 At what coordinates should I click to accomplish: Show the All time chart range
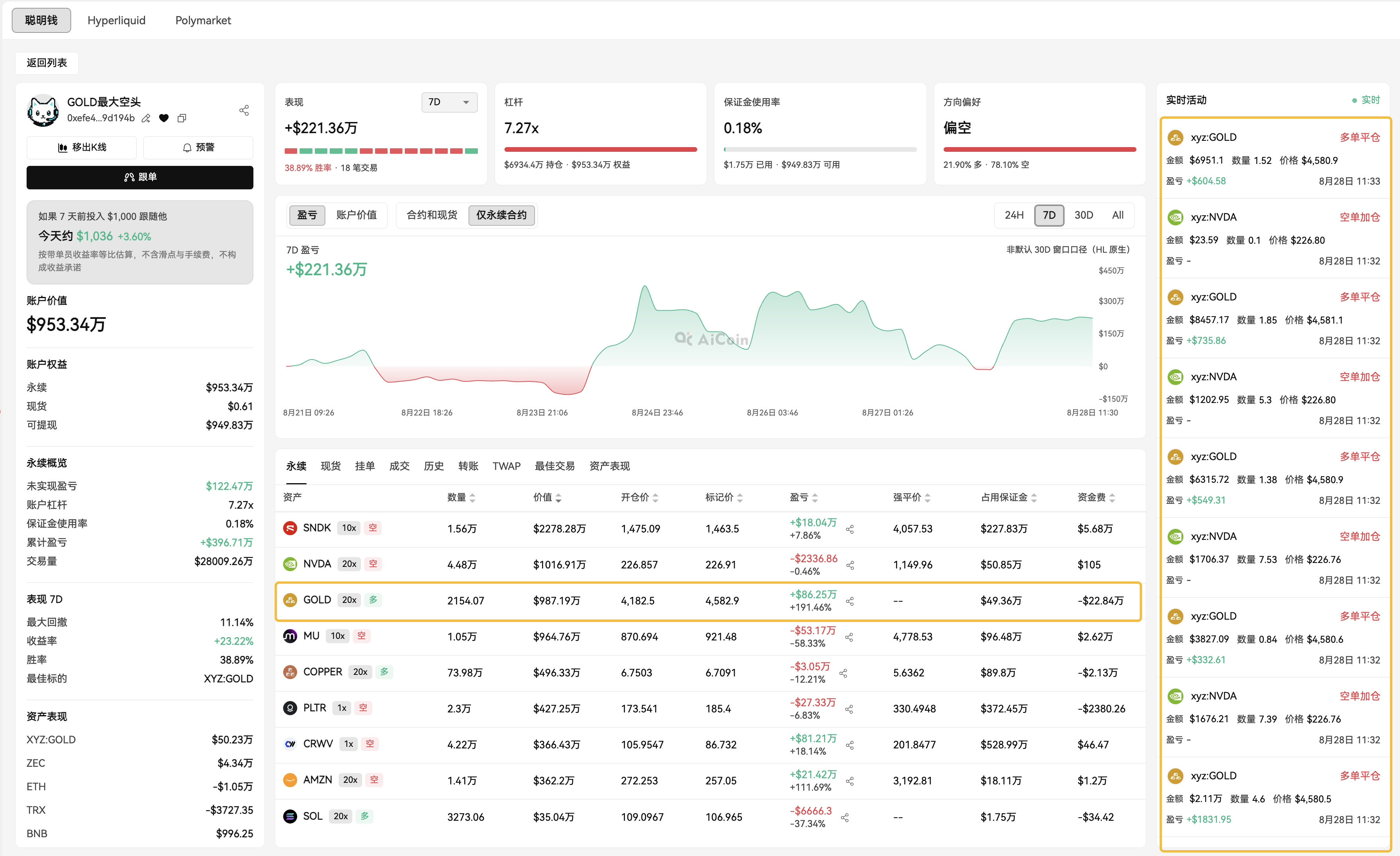(1118, 216)
